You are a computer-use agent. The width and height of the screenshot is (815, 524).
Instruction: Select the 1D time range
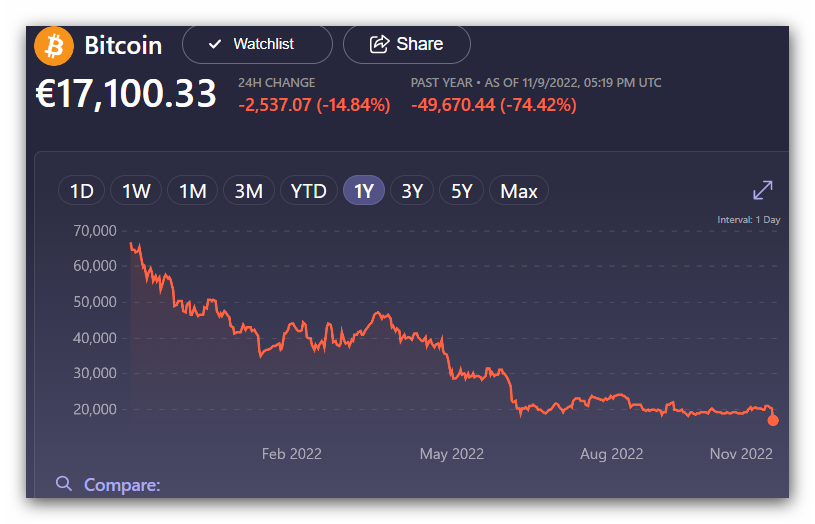click(81, 191)
